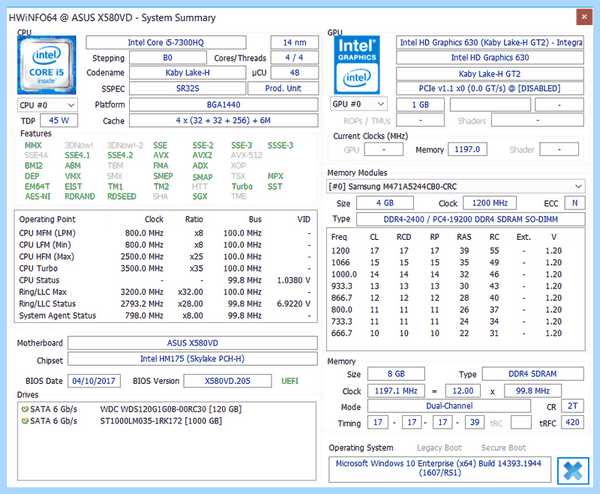Click the PCIe v1.1 x0 DISABLED field
This screenshot has height=494, width=600.
[x=490, y=88]
